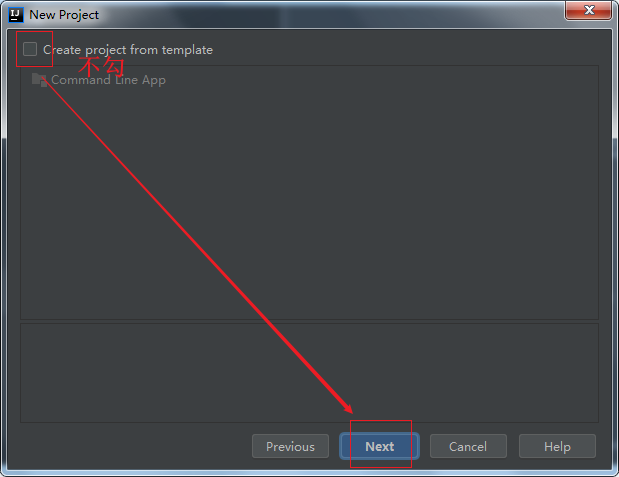Close the New Project dialog window
Viewport: 619px width, 477px height.
588,10
